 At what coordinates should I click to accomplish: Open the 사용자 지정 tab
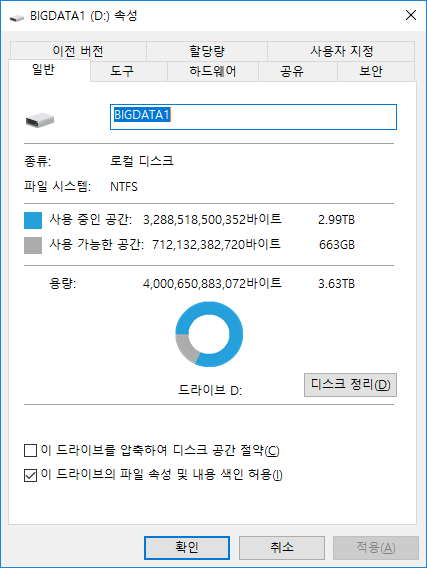341,51
